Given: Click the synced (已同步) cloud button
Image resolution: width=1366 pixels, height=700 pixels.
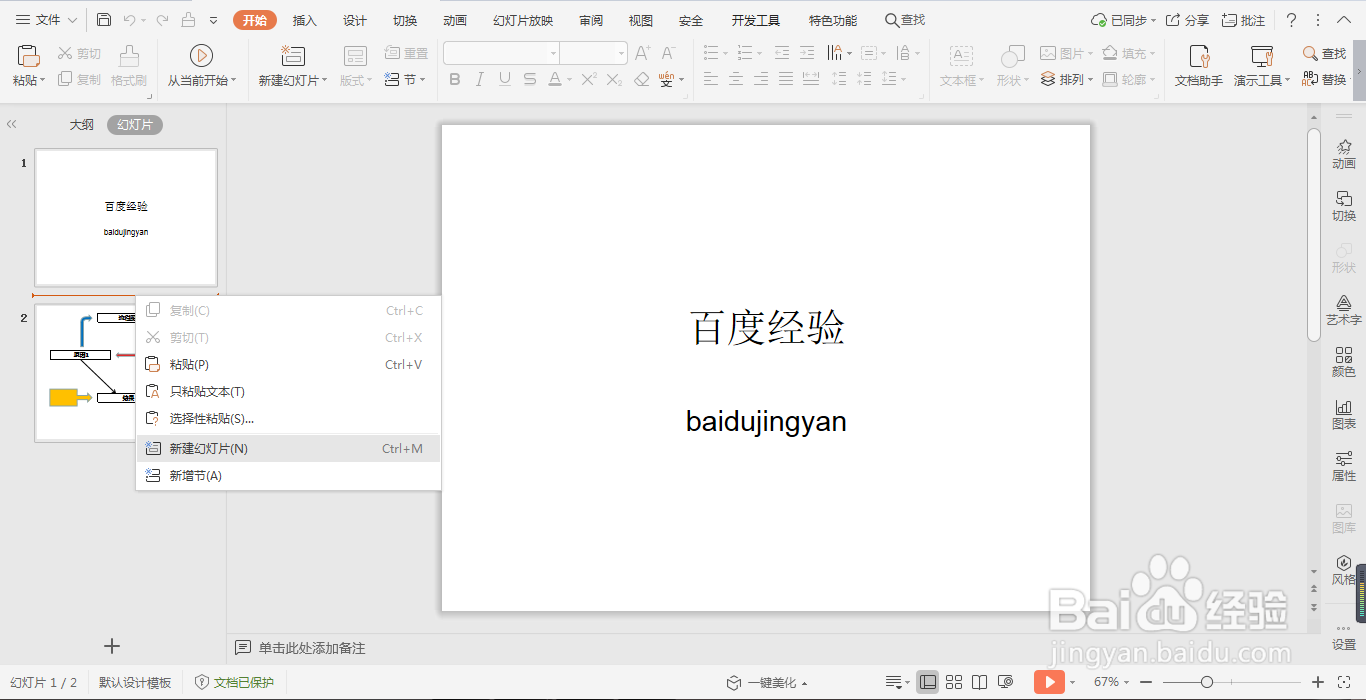Looking at the screenshot, I should (x=1123, y=20).
